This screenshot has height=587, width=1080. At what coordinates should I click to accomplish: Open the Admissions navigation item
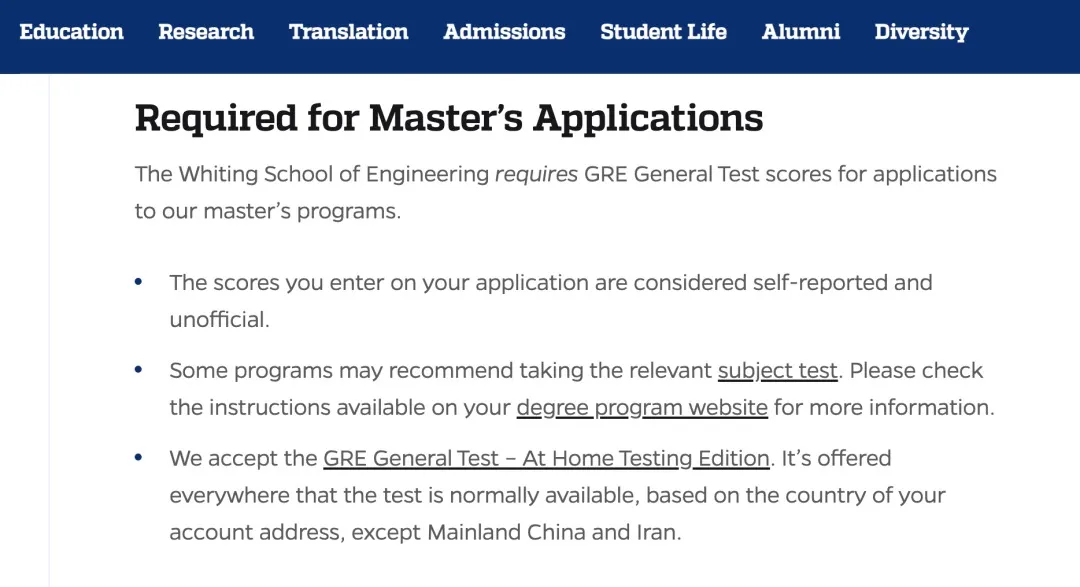[504, 32]
